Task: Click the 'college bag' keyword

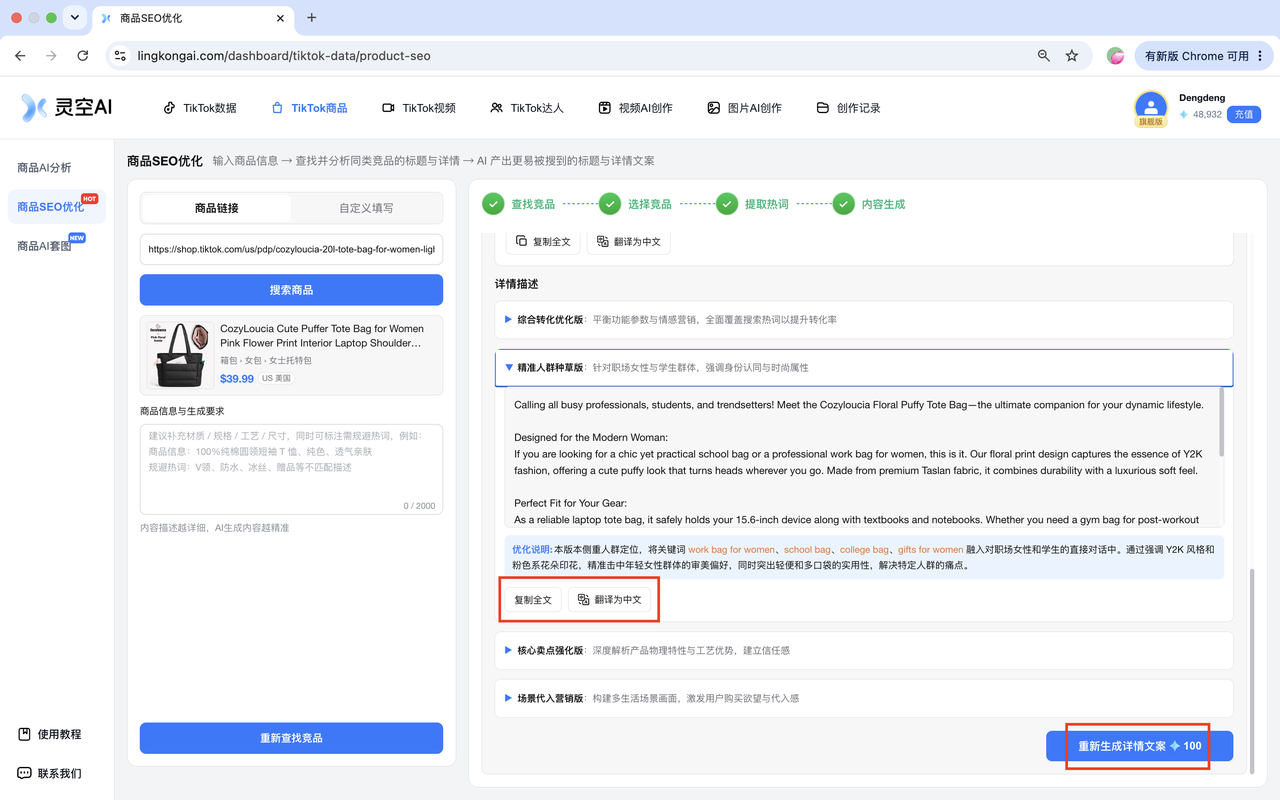Action: (865, 550)
